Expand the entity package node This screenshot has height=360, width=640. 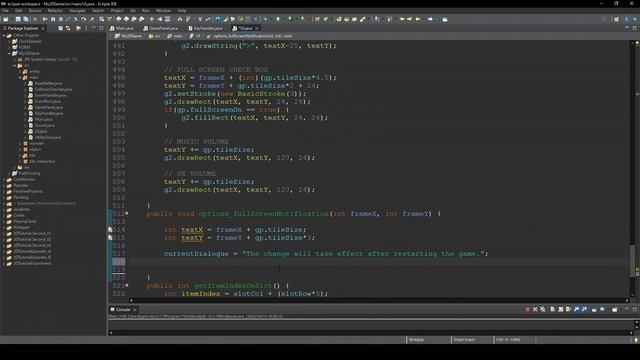click(x=20, y=71)
